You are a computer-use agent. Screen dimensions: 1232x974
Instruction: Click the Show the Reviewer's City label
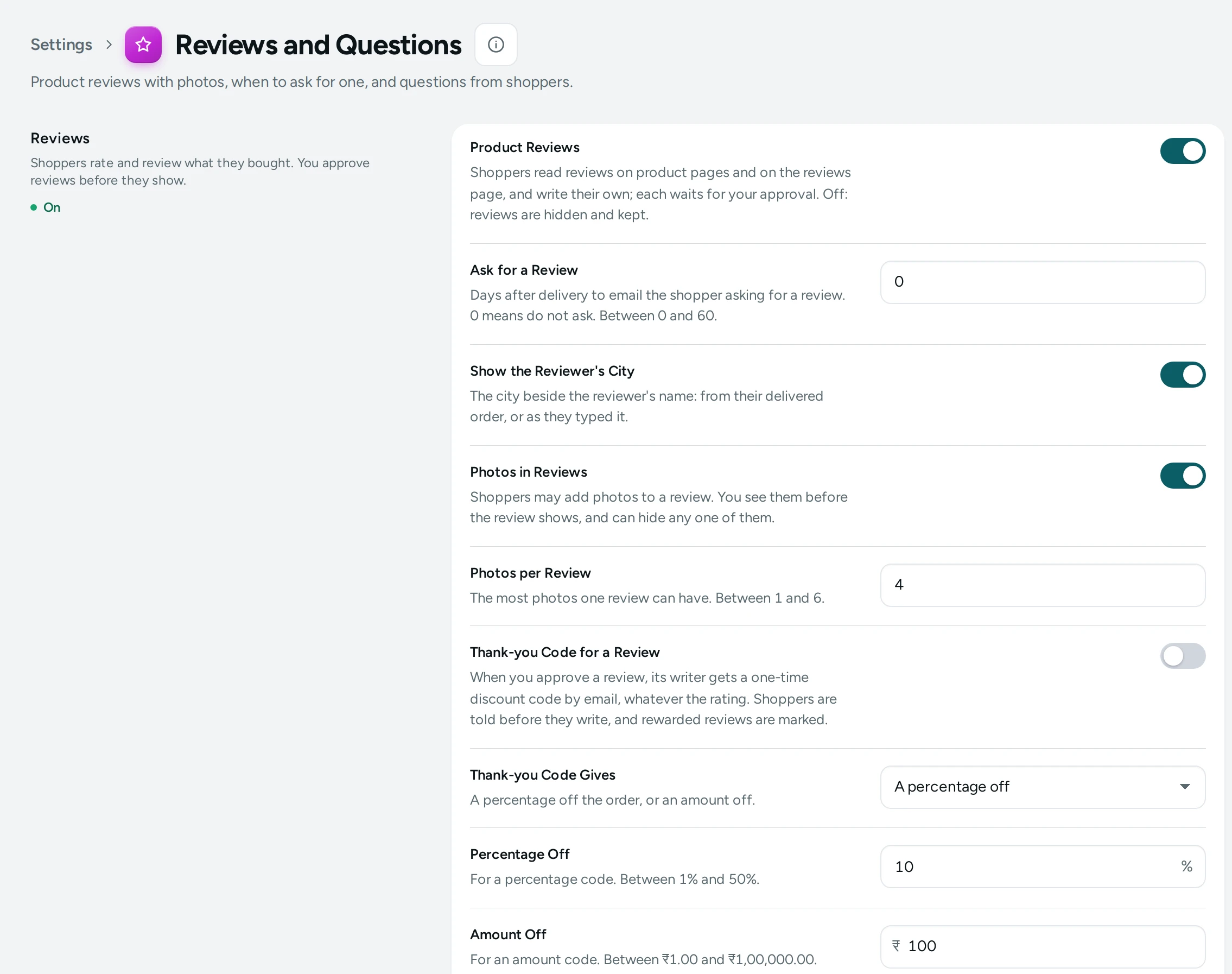point(552,371)
